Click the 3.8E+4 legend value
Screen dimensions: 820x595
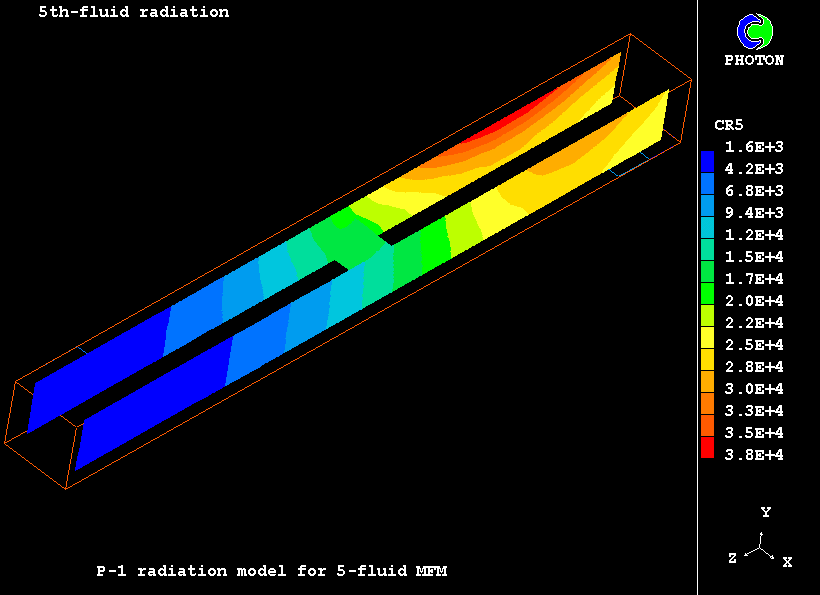754,455
